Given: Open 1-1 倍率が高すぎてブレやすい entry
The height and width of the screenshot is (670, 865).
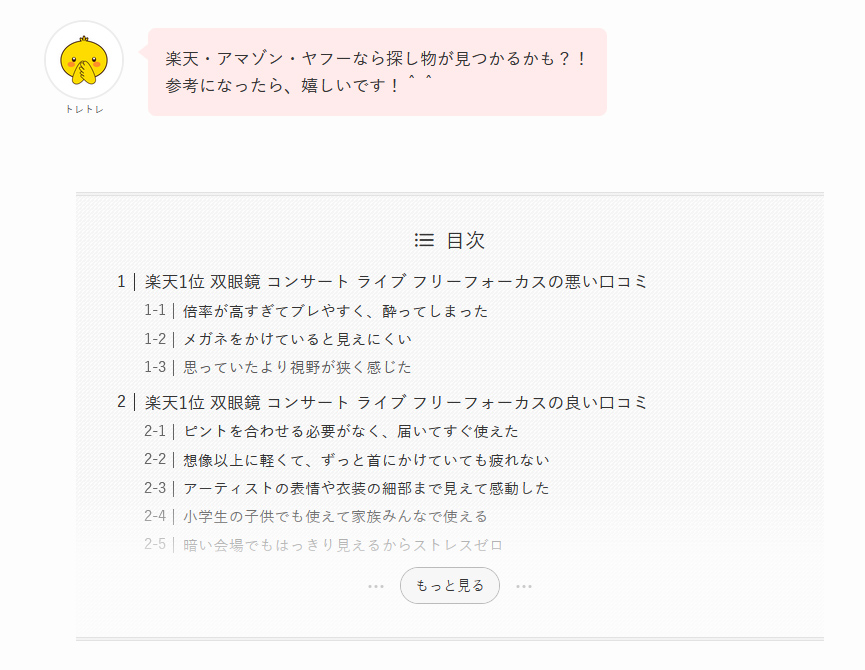Looking at the screenshot, I should (x=336, y=311).
